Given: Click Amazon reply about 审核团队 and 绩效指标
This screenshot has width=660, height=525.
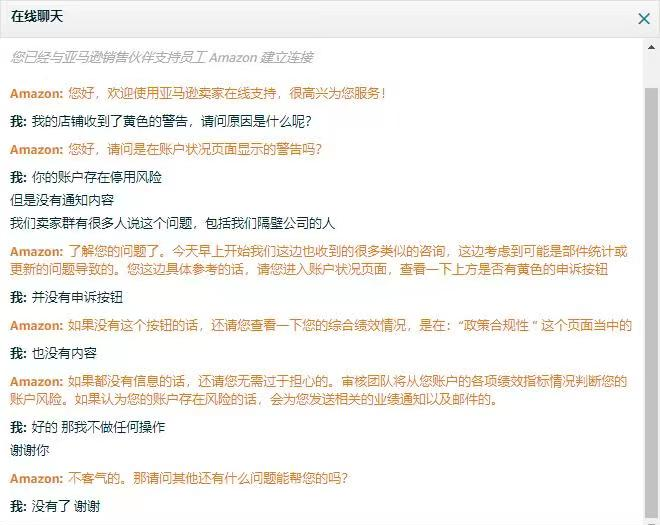Looking at the screenshot, I should tap(319, 390).
